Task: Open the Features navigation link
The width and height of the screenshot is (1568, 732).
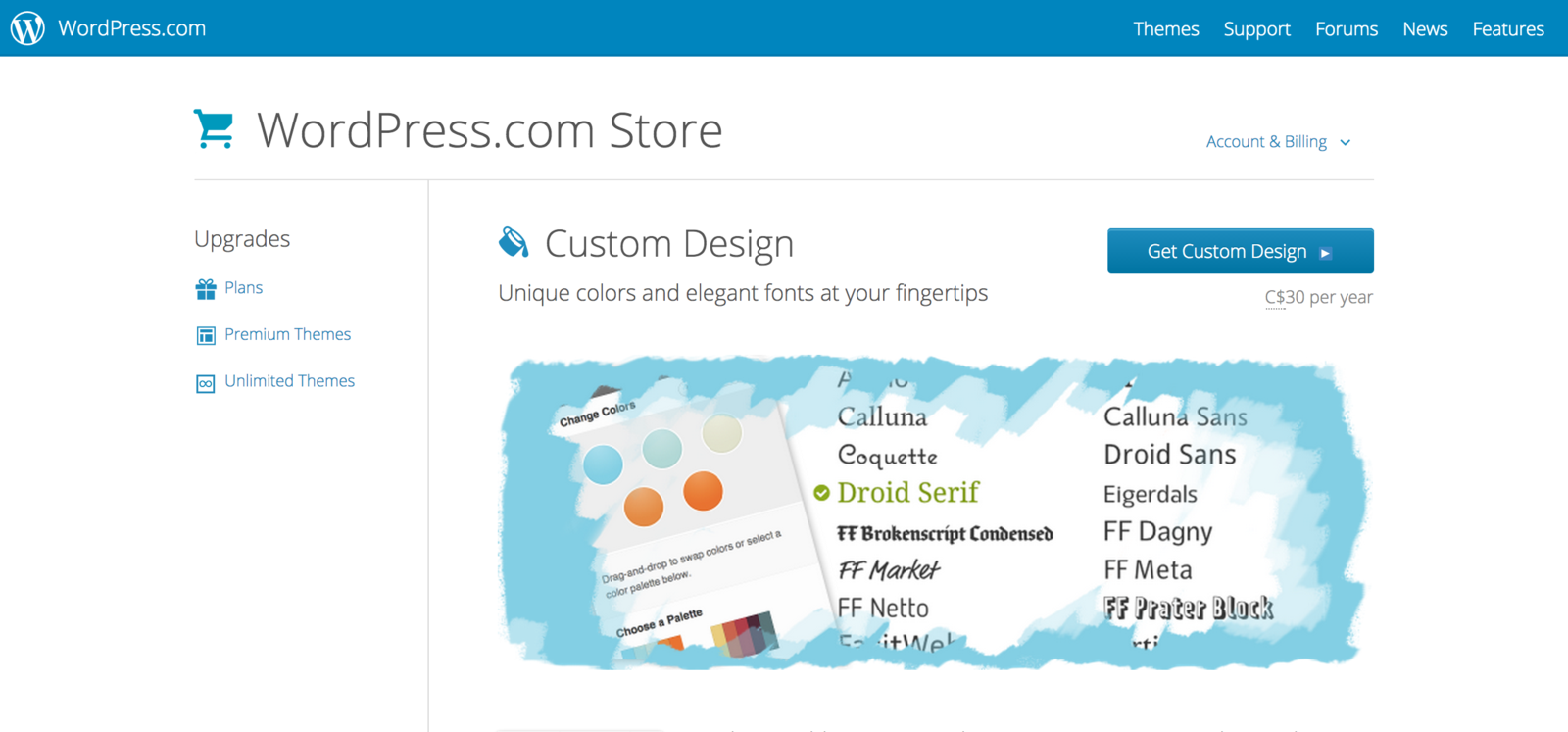Action: (1508, 29)
